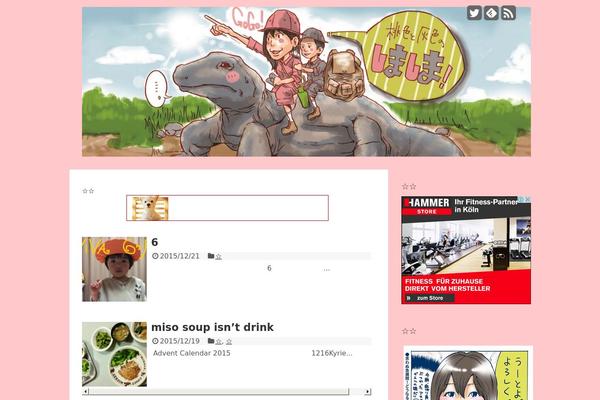Screen dimensions: 600x400
Task: Click the 2015/12/21 post date
Action: [179, 256]
